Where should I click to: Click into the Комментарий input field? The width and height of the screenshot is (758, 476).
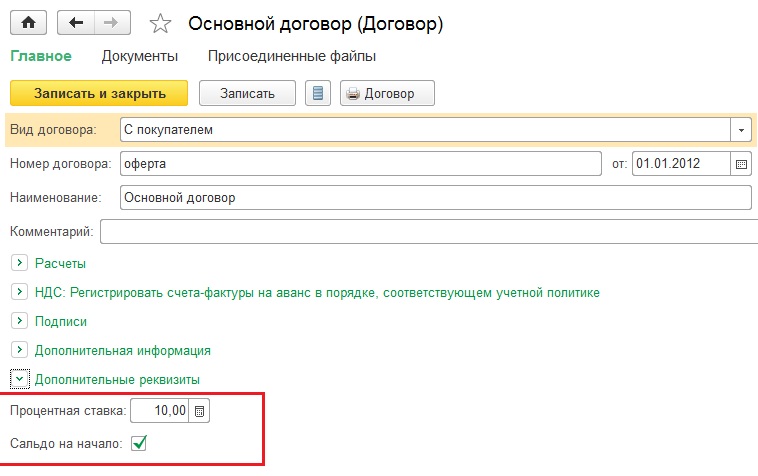[428, 232]
